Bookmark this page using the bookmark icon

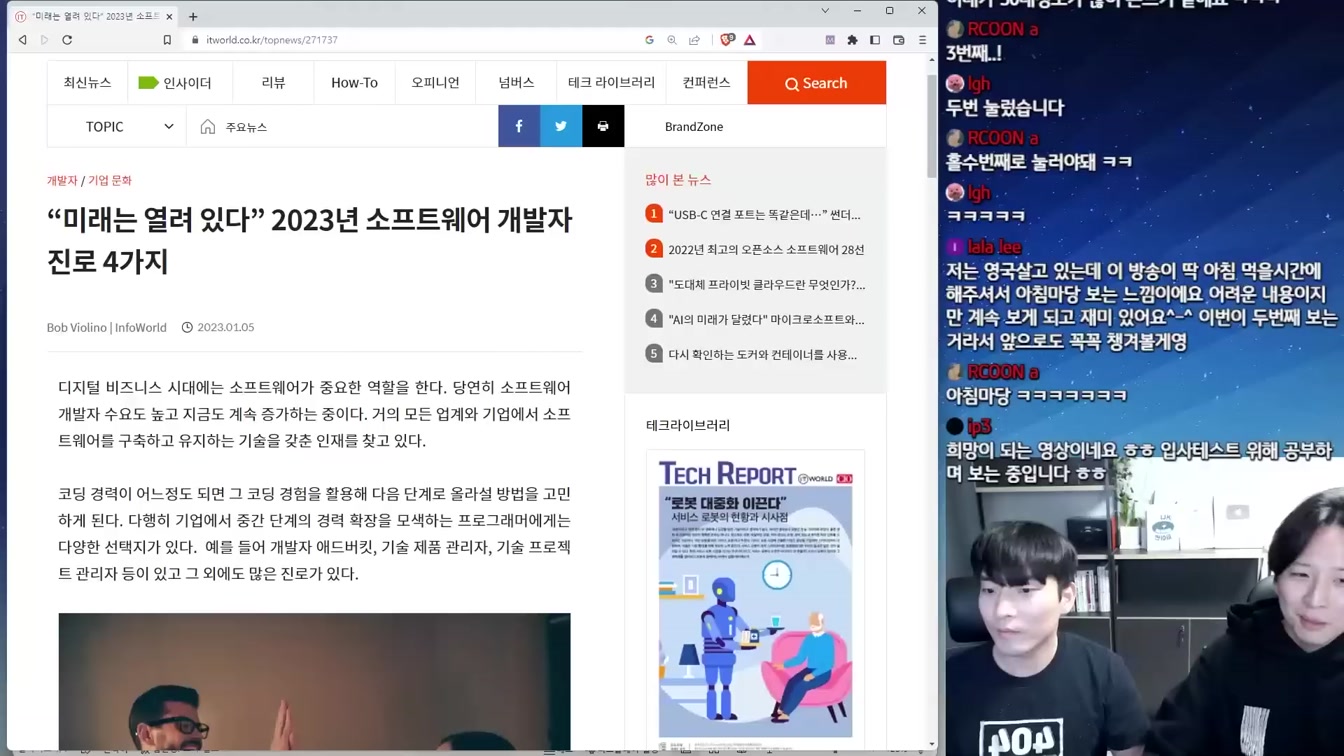(167, 40)
